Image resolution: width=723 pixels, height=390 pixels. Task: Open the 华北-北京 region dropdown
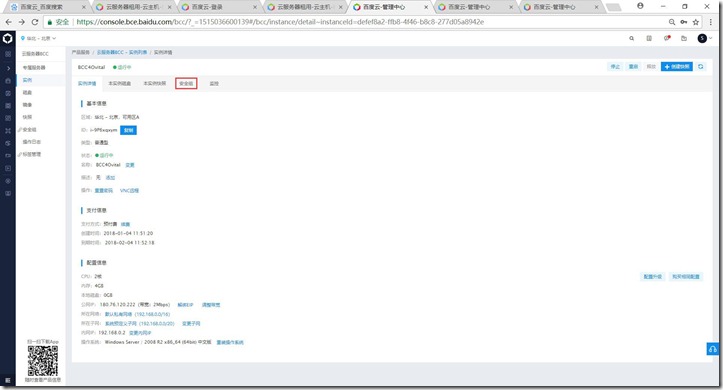tap(38, 38)
